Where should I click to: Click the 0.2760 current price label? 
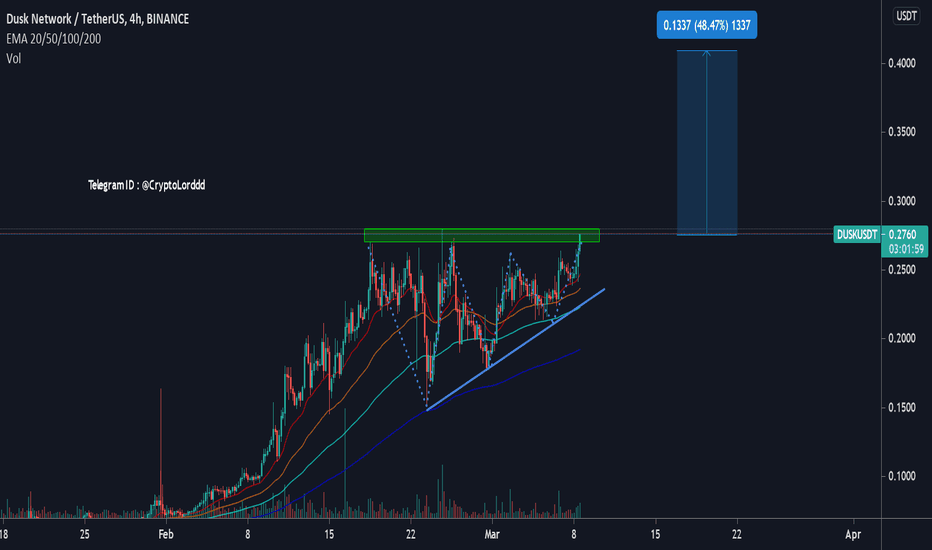902,234
